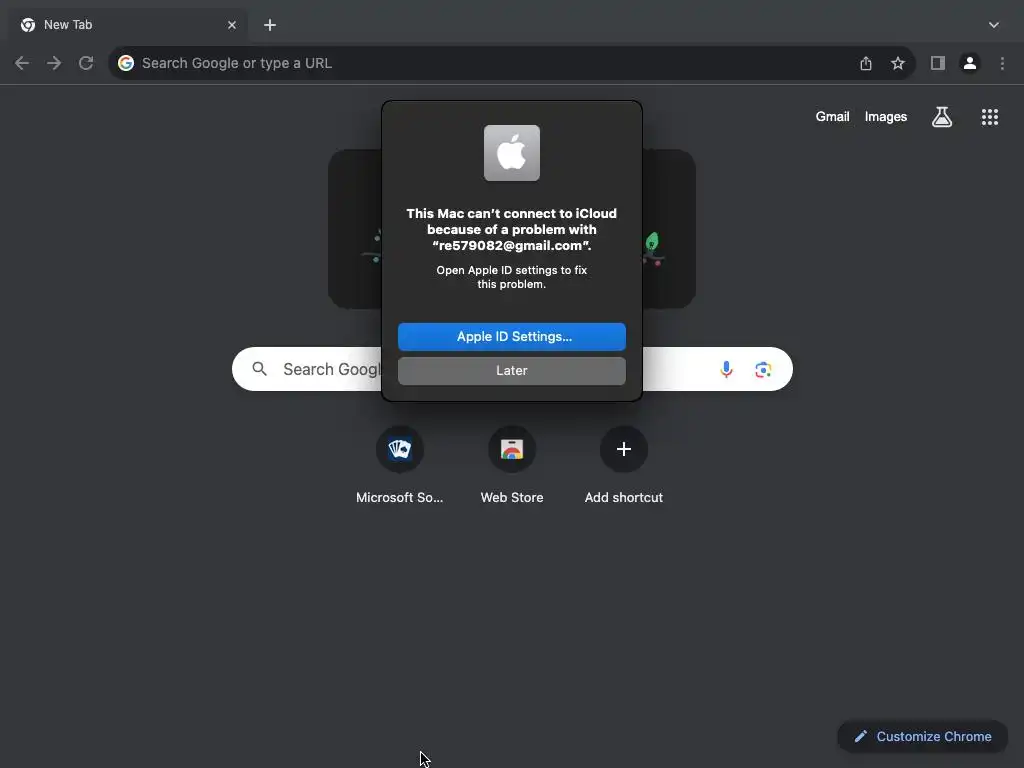
Task: Open the Gmail link
Action: (x=832, y=117)
